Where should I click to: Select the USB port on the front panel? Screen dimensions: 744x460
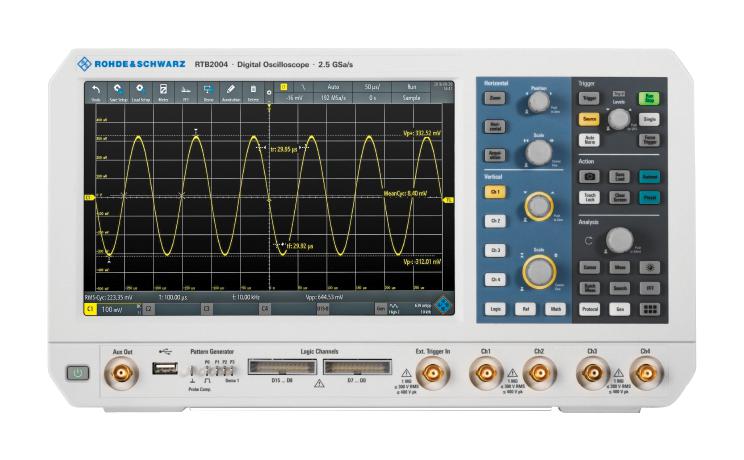tap(165, 368)
